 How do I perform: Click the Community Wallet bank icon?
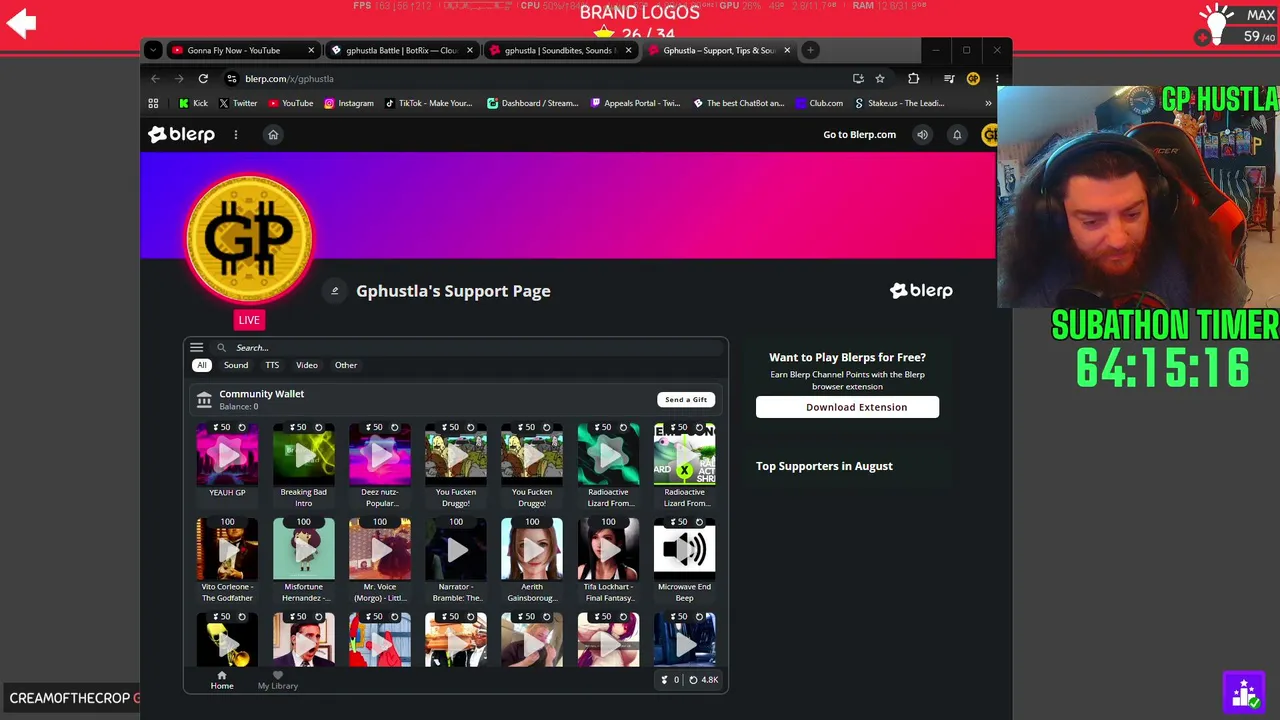(204, 400)
